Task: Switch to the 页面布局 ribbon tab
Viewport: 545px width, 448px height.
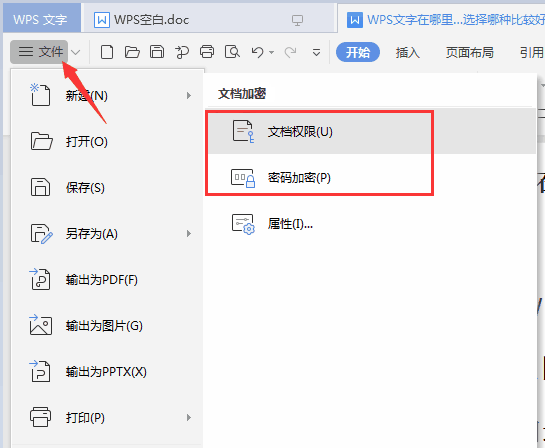Action: [x=470, y=52]
